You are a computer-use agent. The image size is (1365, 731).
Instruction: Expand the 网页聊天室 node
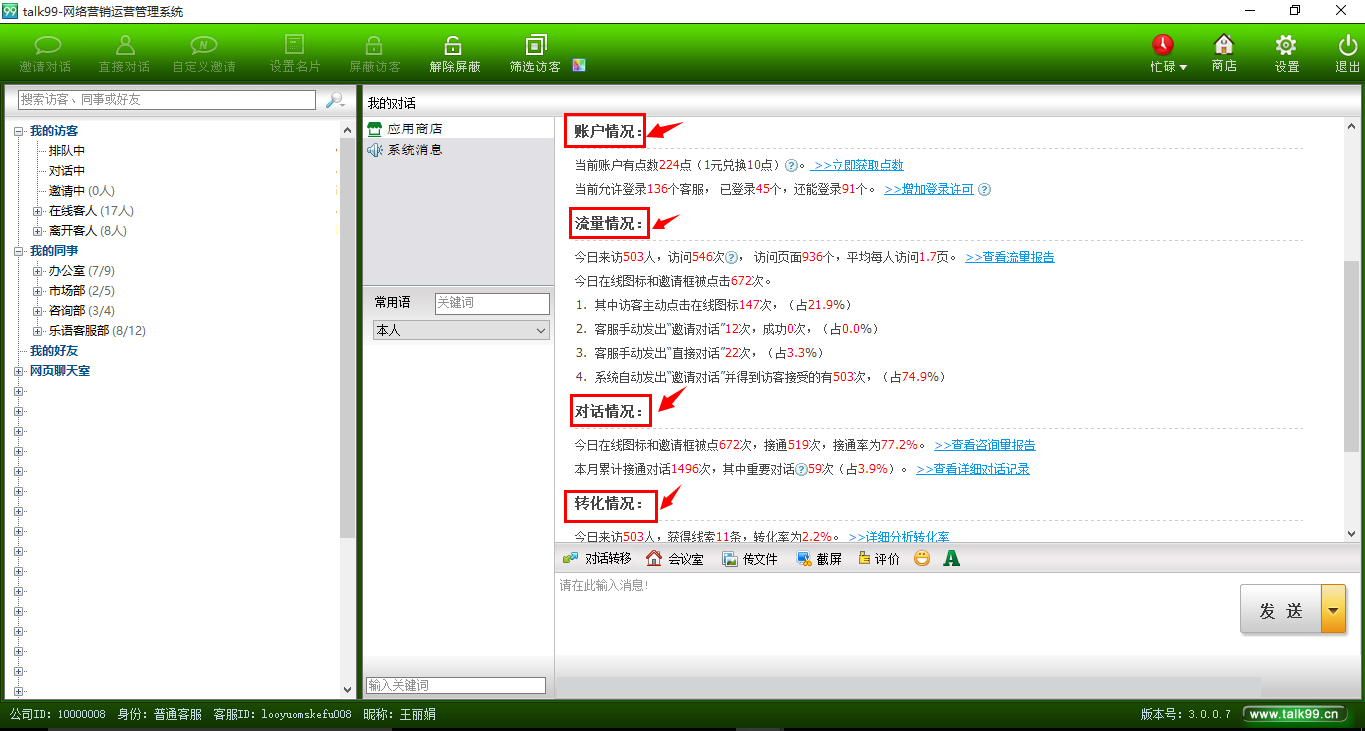point(18,371)
